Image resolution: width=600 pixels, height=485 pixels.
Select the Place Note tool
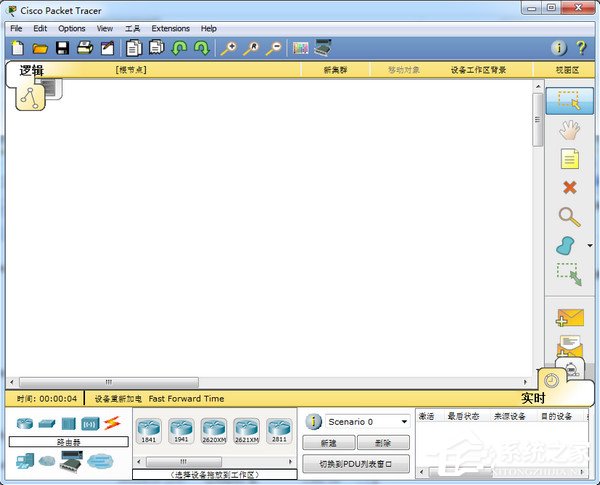coord(569,158)
